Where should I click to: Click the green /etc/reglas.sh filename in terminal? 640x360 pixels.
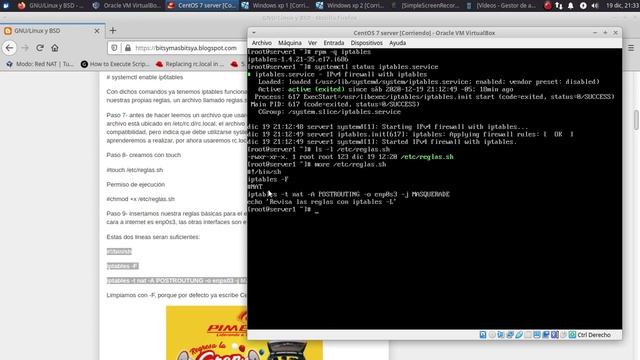click(x=427, y=157)
